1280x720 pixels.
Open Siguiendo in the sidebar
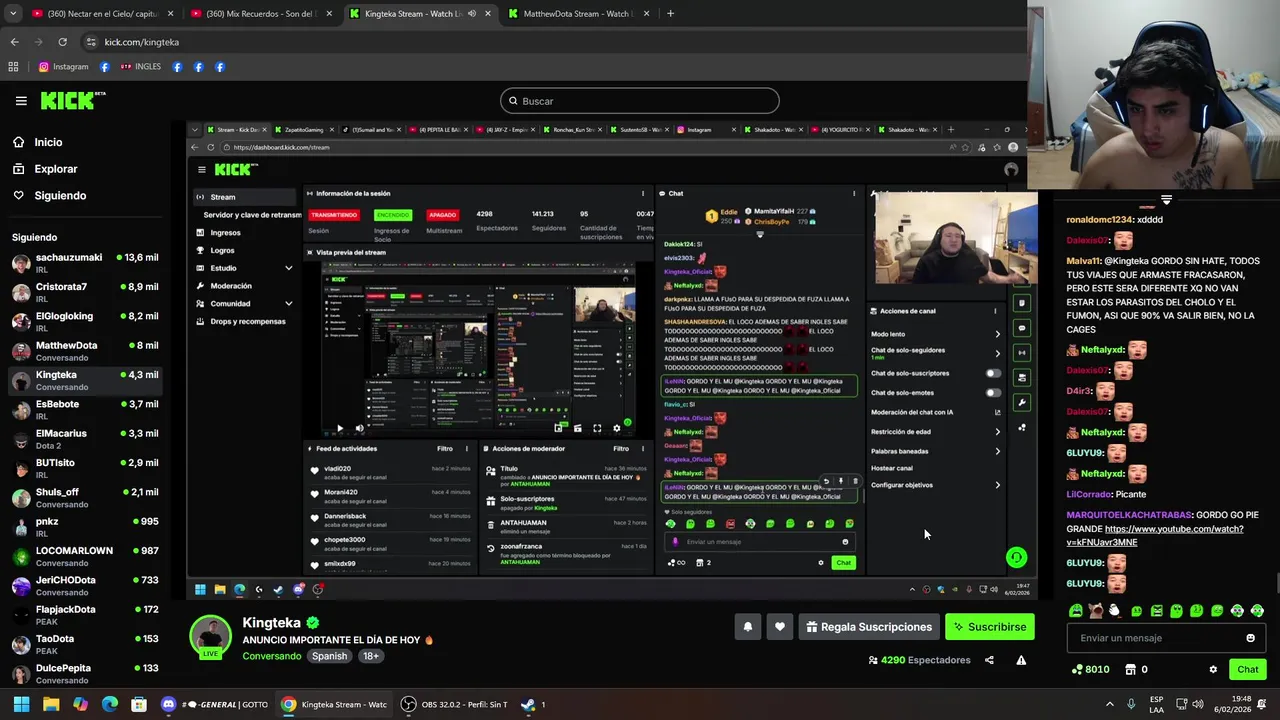point(60,195)
